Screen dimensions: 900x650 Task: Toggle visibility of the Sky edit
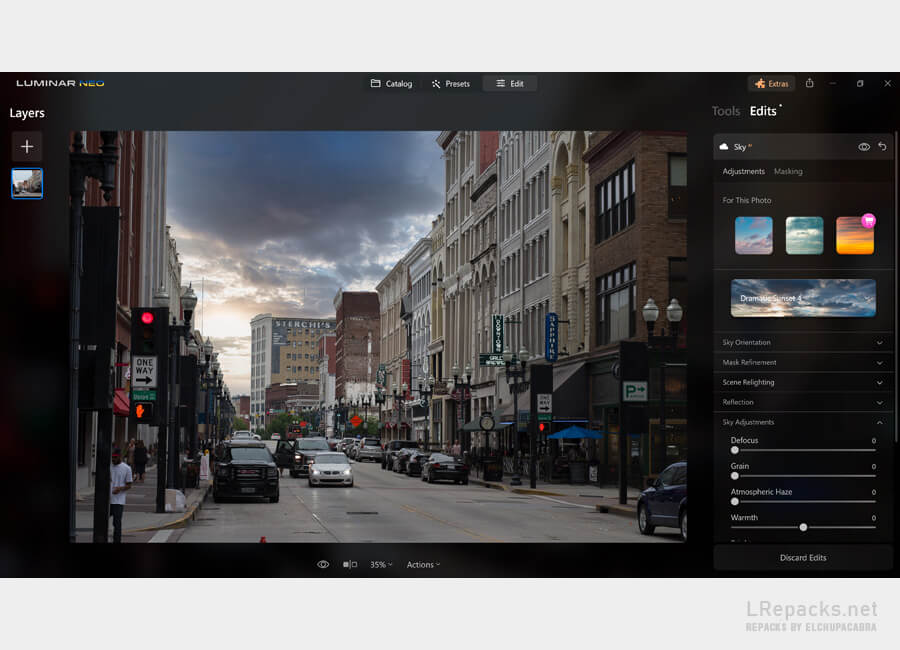coord(863,146)
